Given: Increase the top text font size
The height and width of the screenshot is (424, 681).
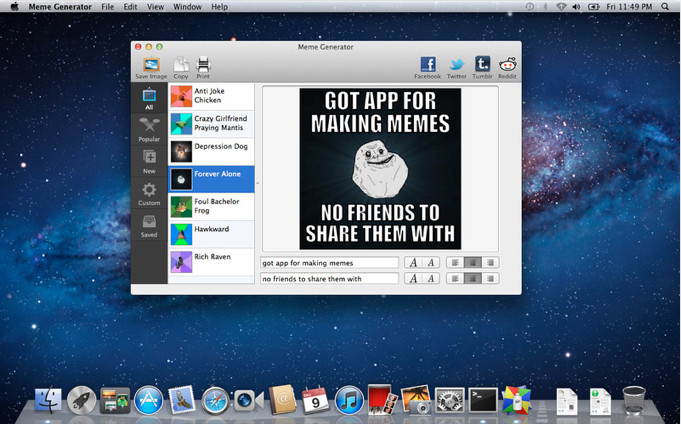Looking at the screenshot, I should click(x=413, y=262).
